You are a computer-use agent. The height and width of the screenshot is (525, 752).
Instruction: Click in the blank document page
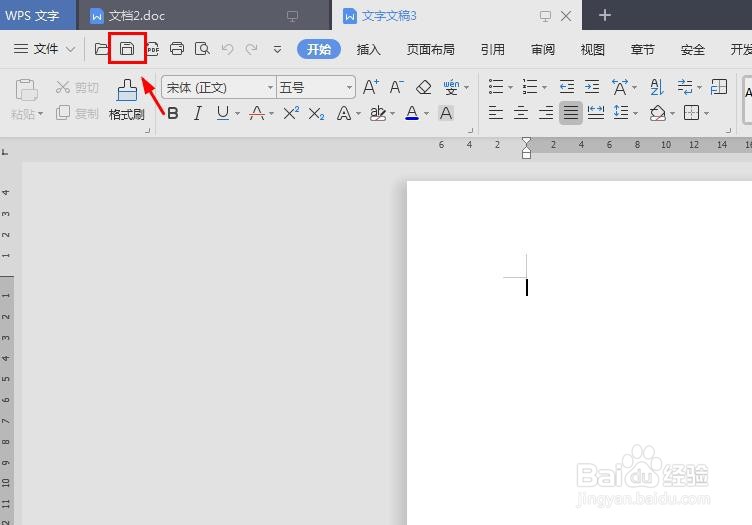579,353
